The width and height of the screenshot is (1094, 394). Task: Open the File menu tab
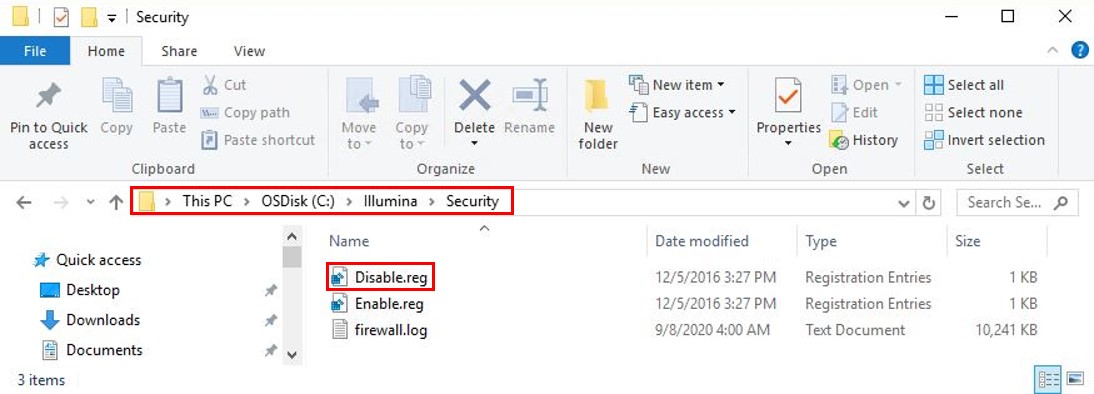point(35,51)
